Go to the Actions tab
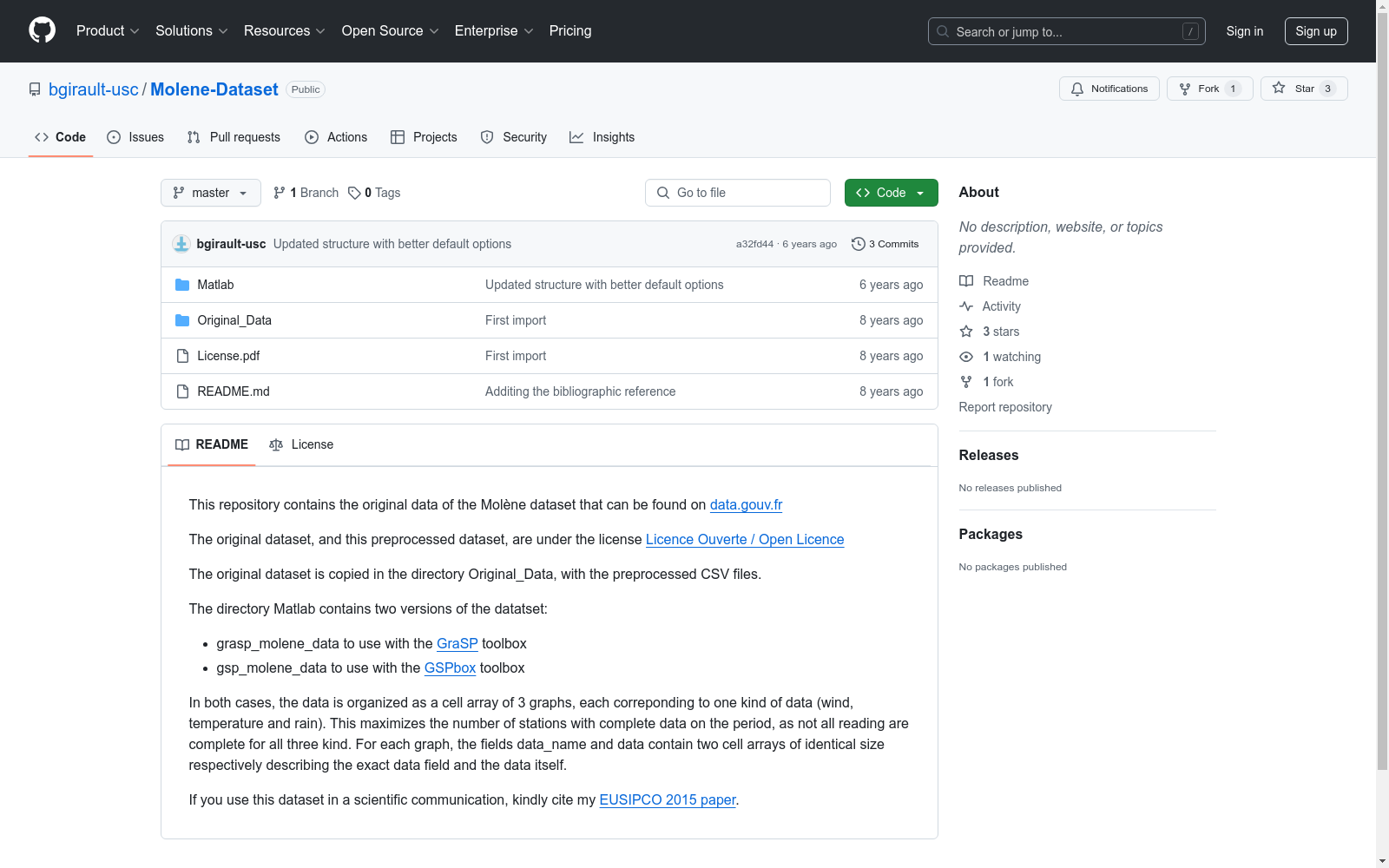Screen dimensions: 1389x868 tap(336, 137)
